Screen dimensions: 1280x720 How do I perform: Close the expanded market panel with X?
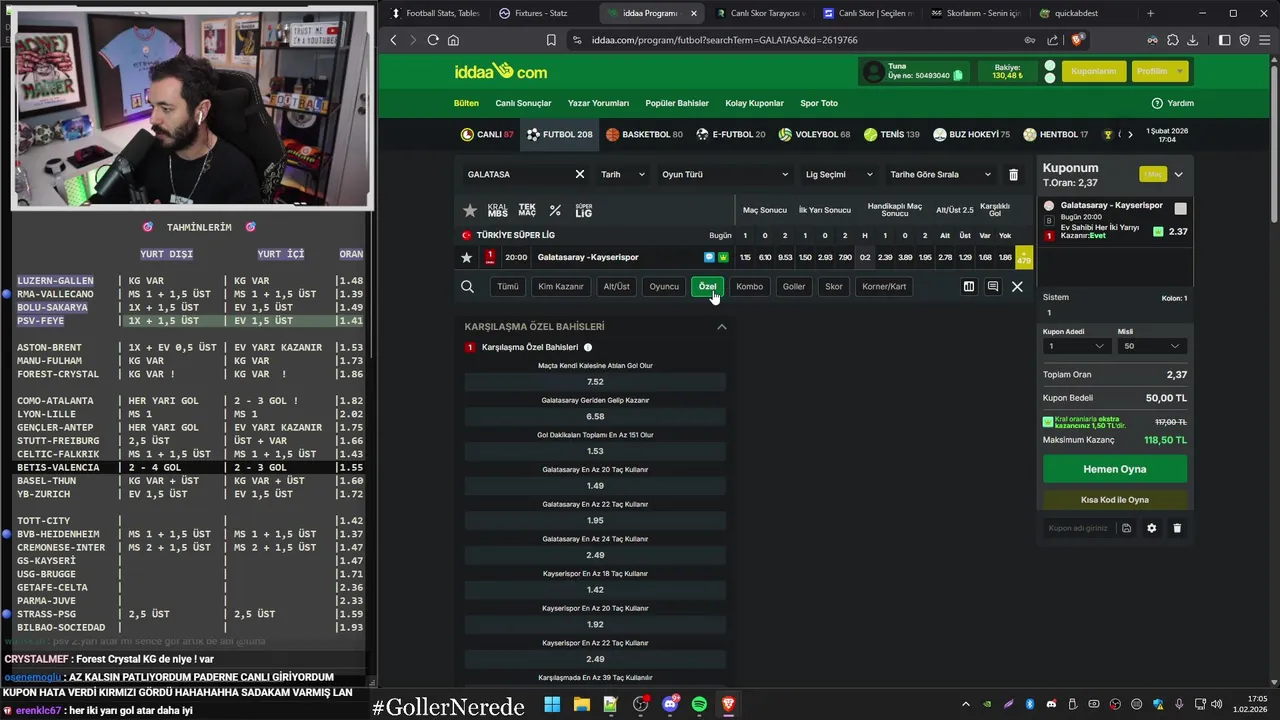tap(1017, 287)
